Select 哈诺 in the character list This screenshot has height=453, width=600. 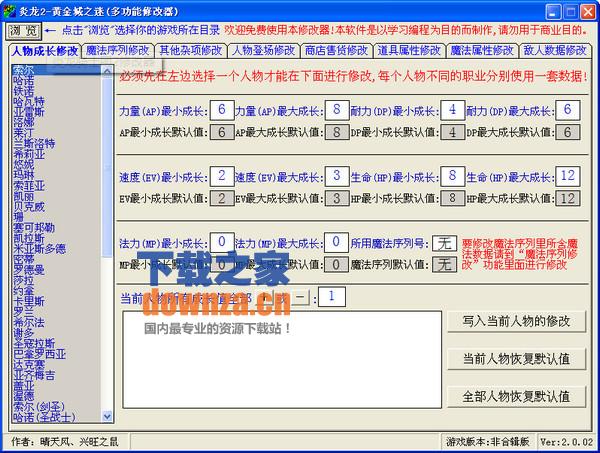click(57, 81)
